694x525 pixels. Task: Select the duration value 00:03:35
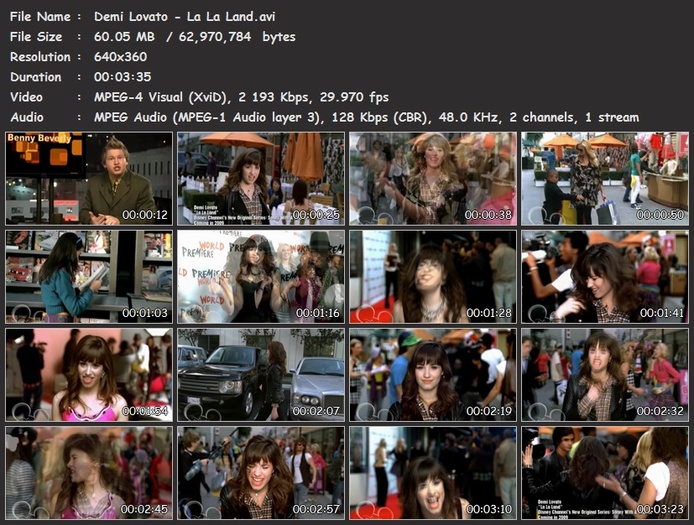122,77
